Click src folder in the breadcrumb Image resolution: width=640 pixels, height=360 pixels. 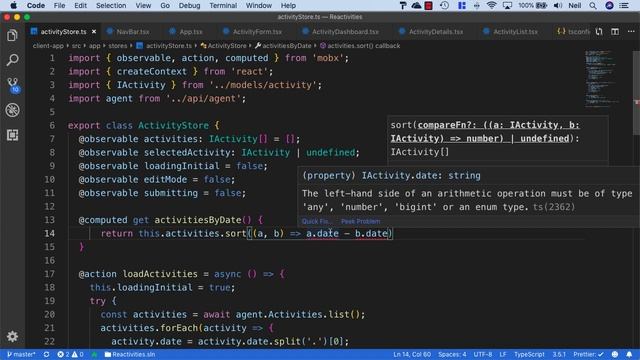pyautogui.click(x=76, y=46)
